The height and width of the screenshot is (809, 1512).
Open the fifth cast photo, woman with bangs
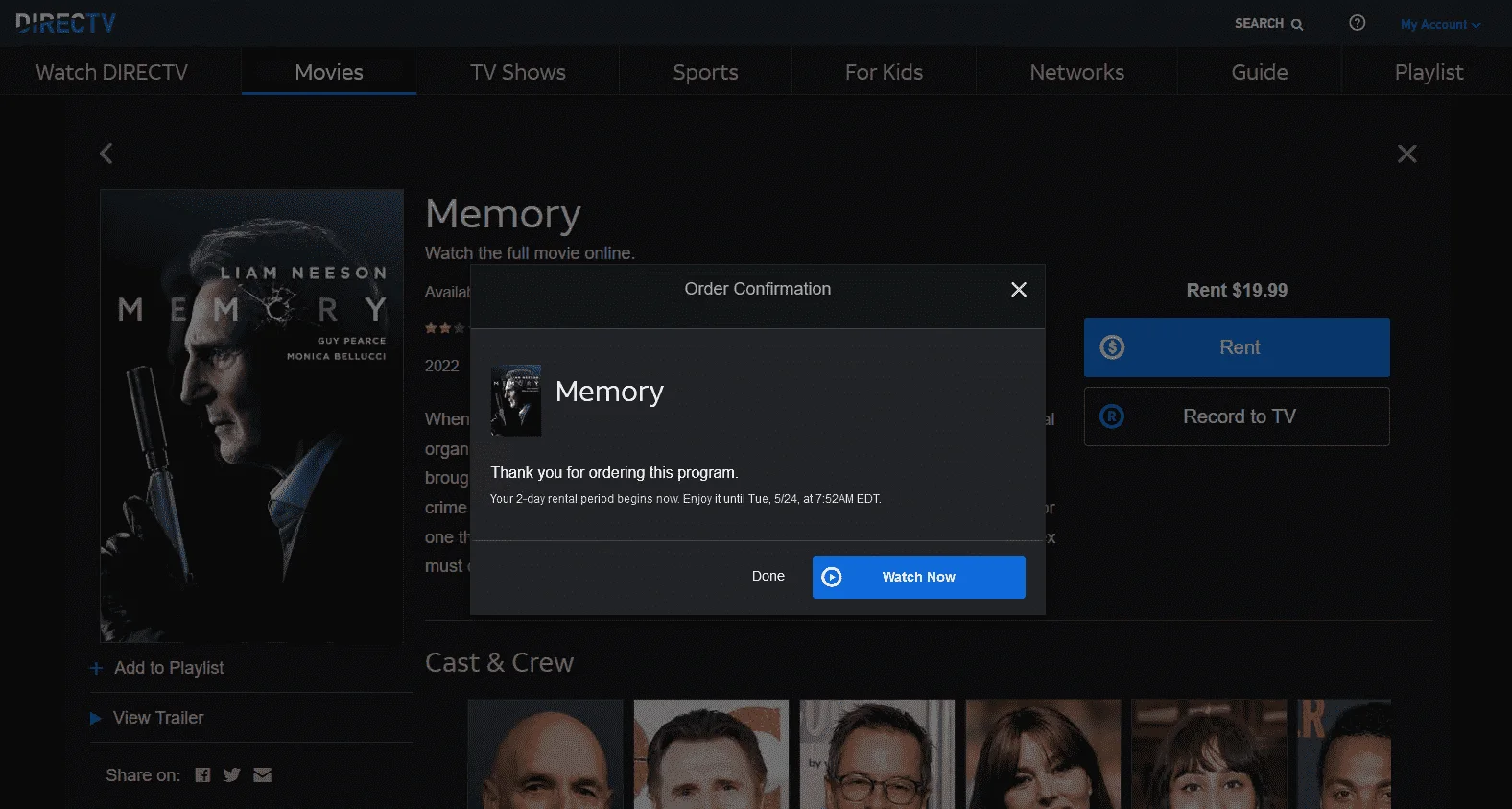pyautogui.click(x=1209, y=753)
